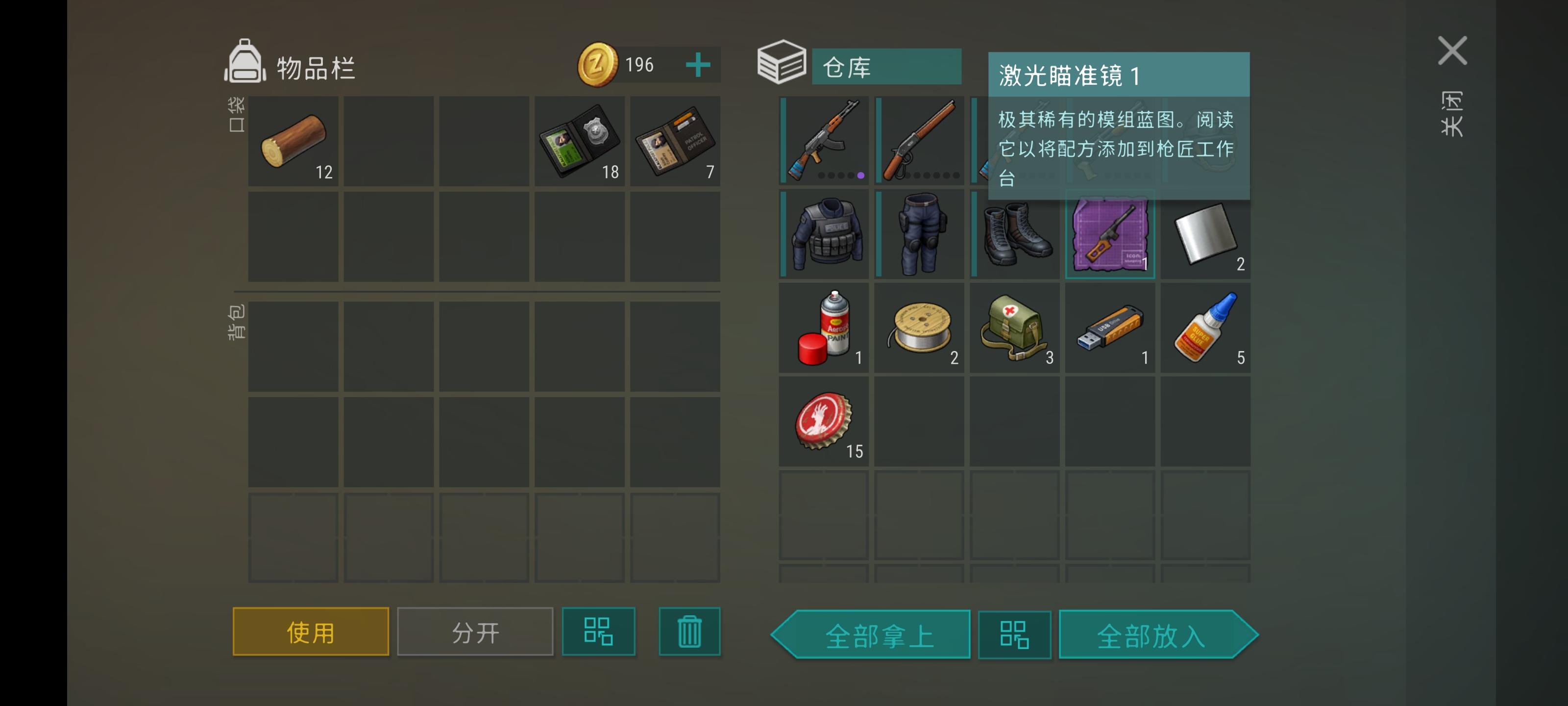The height and width of the screenshot is (706, 1568).
Task: Select the police badge wallet item
Action: pyautogui.click(x=579, y=141)
